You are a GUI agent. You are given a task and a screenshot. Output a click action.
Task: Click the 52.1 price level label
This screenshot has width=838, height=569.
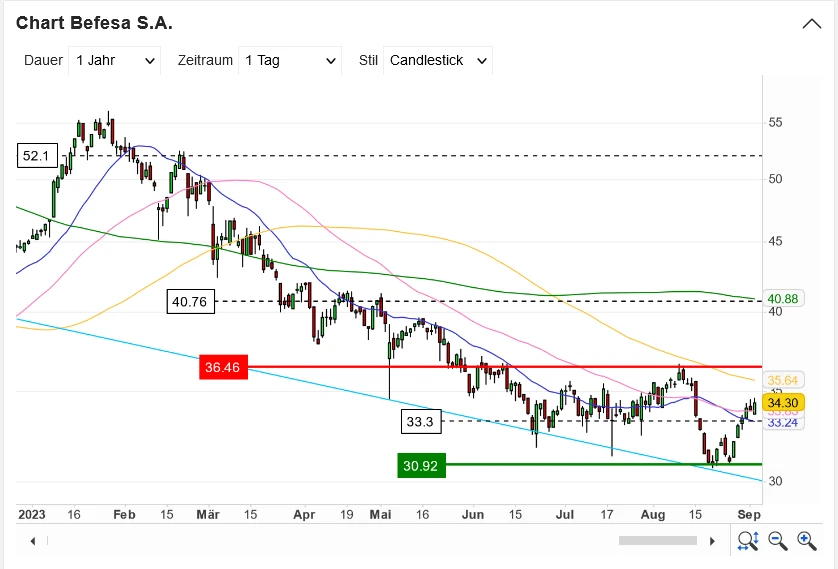[x=36, y=156]
